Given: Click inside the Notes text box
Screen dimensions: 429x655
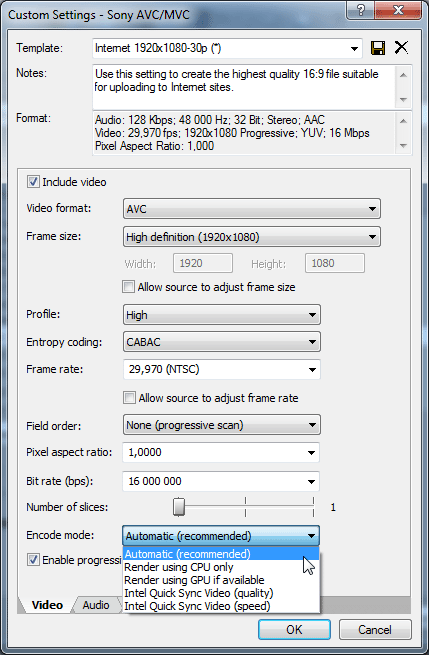Looking at the screenshot, I should (244, 86).
